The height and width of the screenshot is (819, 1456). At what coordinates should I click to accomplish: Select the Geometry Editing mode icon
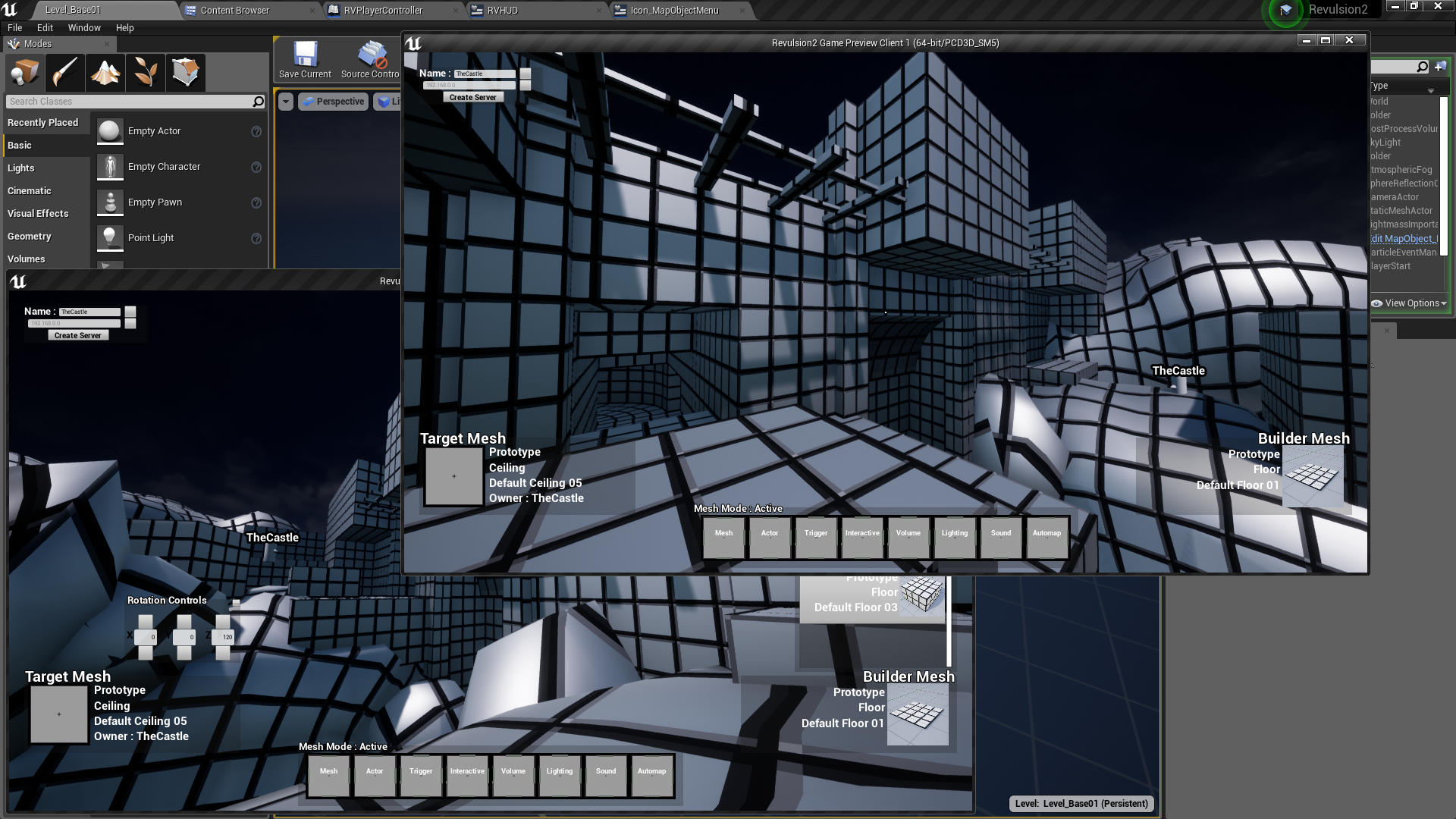[x=185, y=73]
